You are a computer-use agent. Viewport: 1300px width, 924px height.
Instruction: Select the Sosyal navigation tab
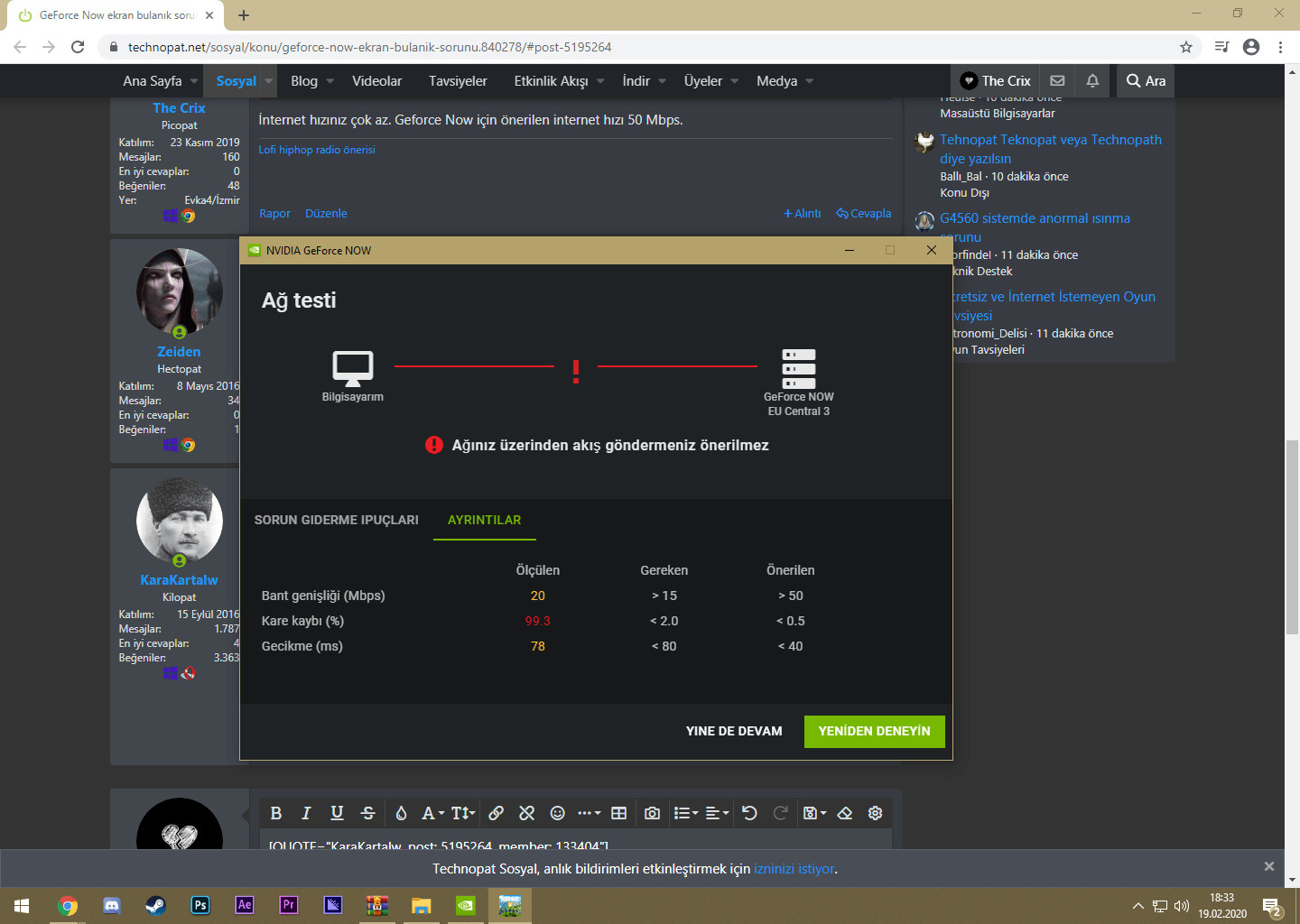coord(237,80)
